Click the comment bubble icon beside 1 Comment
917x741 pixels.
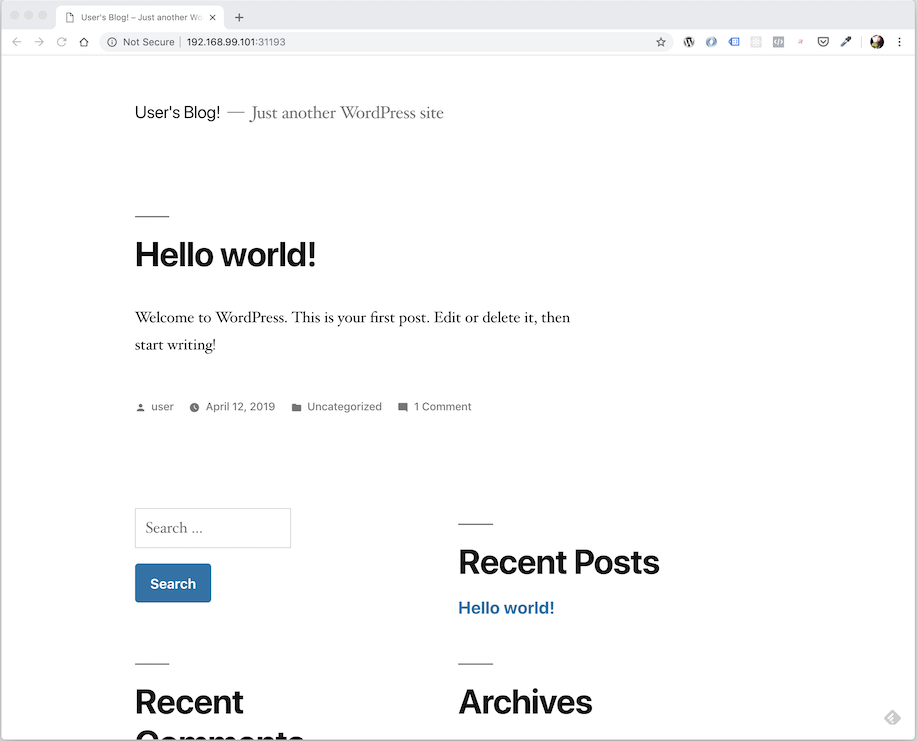pyautogui.click(x=403, y=407)
